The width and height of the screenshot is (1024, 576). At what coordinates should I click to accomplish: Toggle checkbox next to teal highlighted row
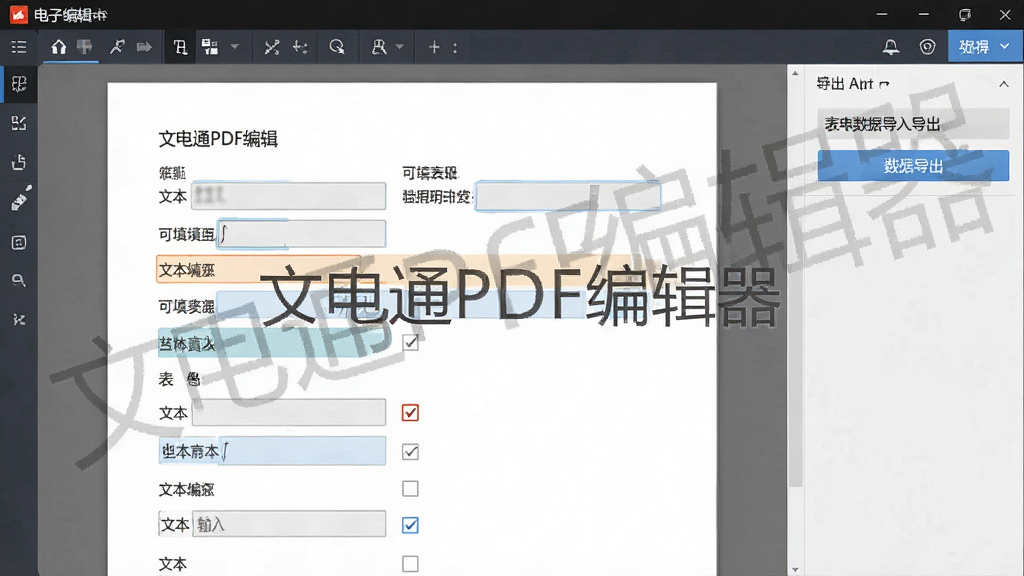click(x=410, y=342)
